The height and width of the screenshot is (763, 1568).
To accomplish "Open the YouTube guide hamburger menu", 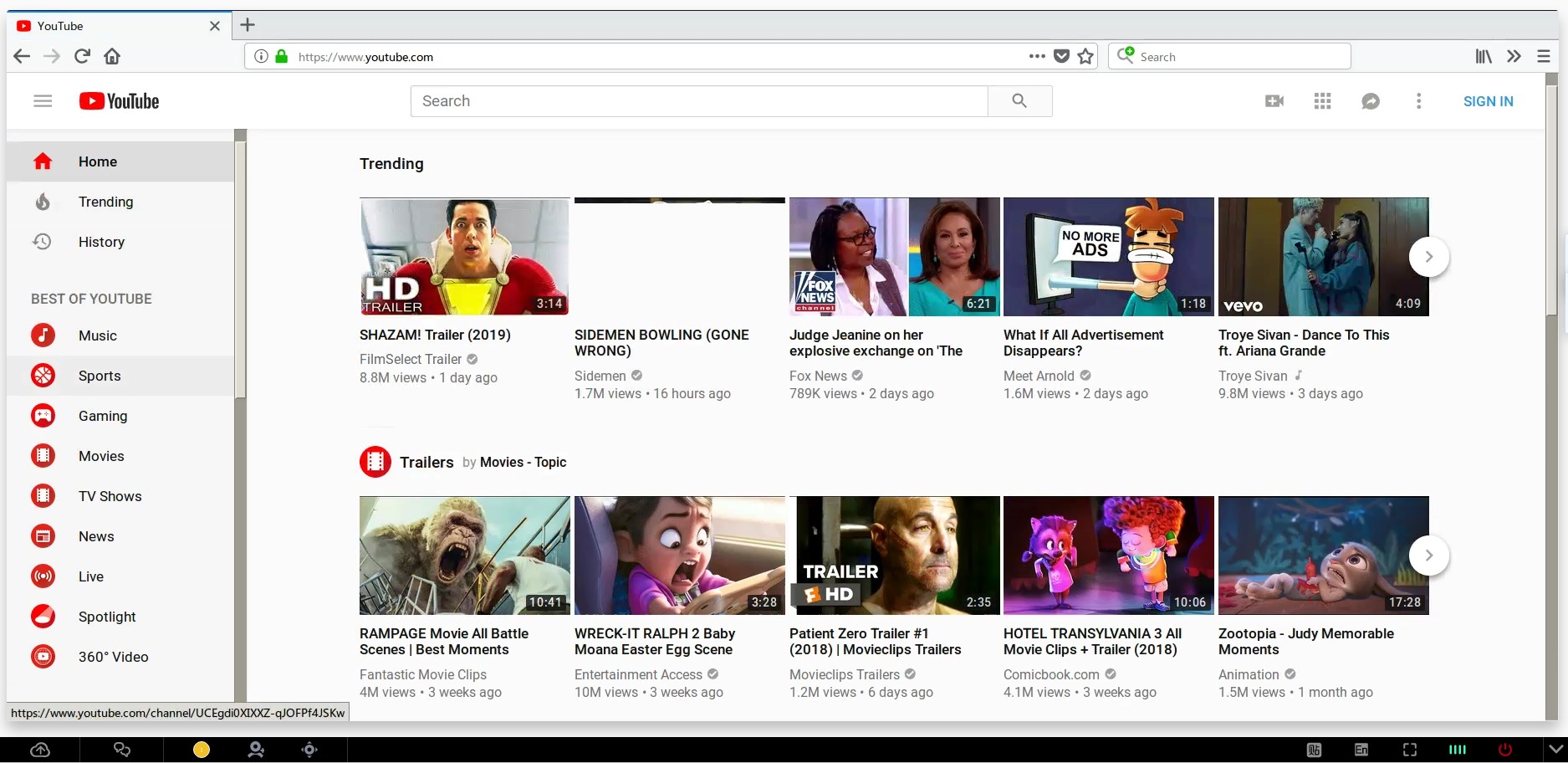I will (43, 101).
